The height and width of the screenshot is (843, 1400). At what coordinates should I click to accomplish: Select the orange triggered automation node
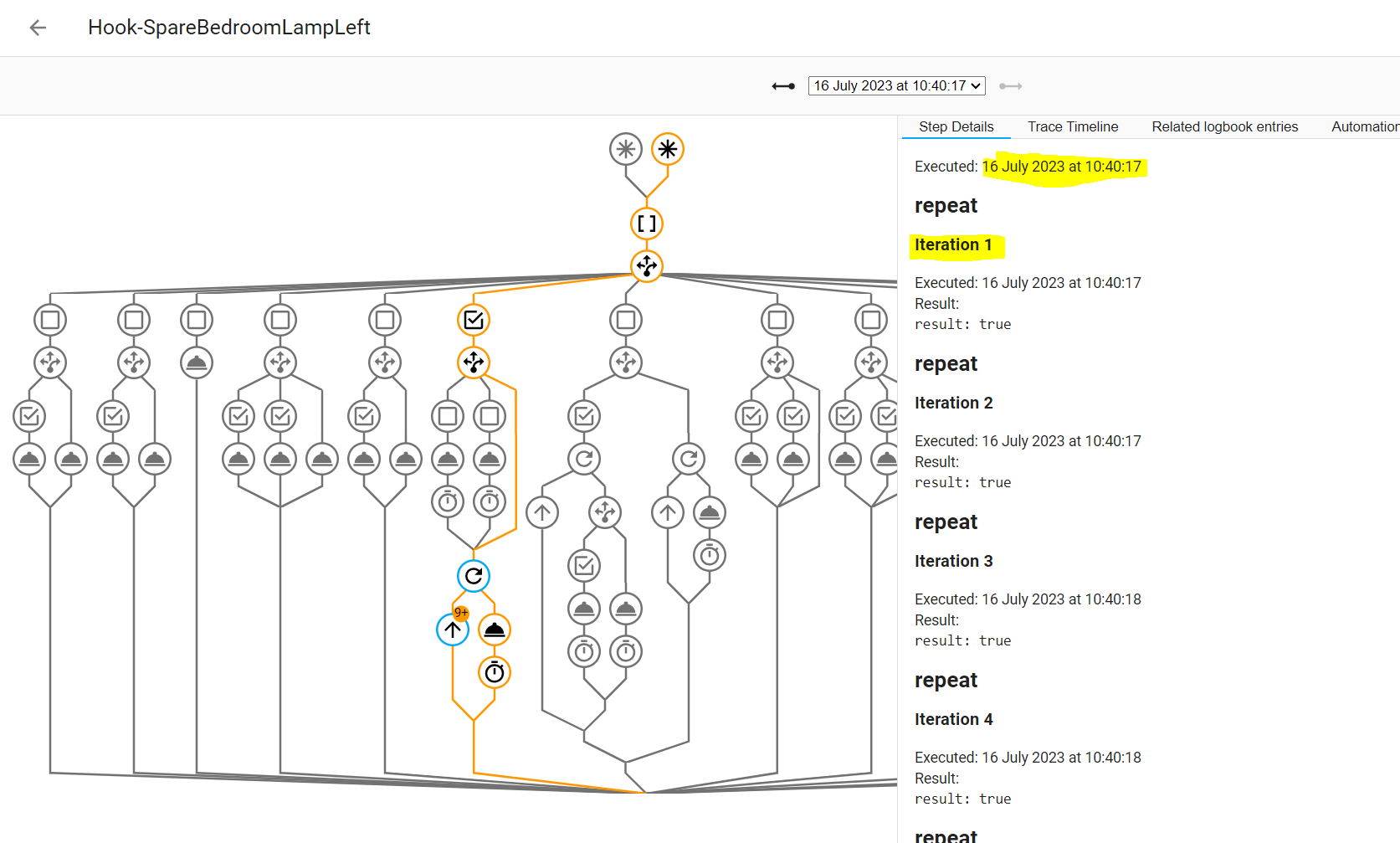coord(667,148)
